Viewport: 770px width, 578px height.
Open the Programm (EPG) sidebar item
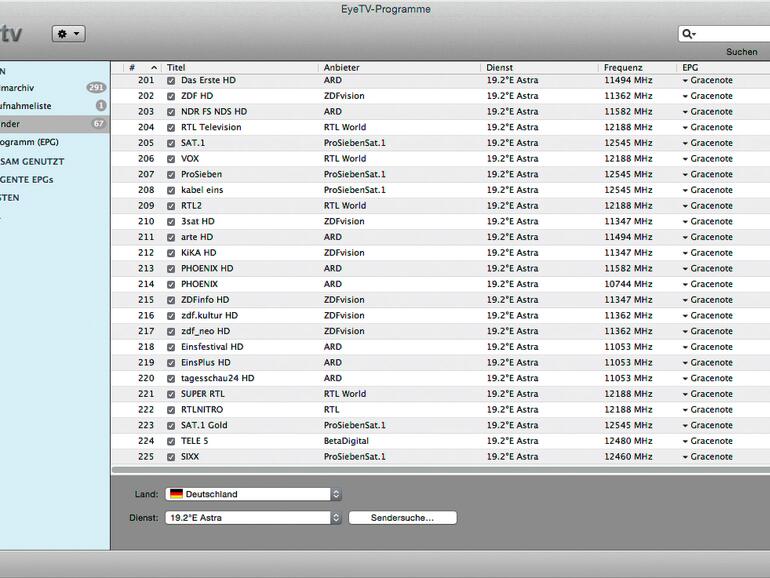29,142
